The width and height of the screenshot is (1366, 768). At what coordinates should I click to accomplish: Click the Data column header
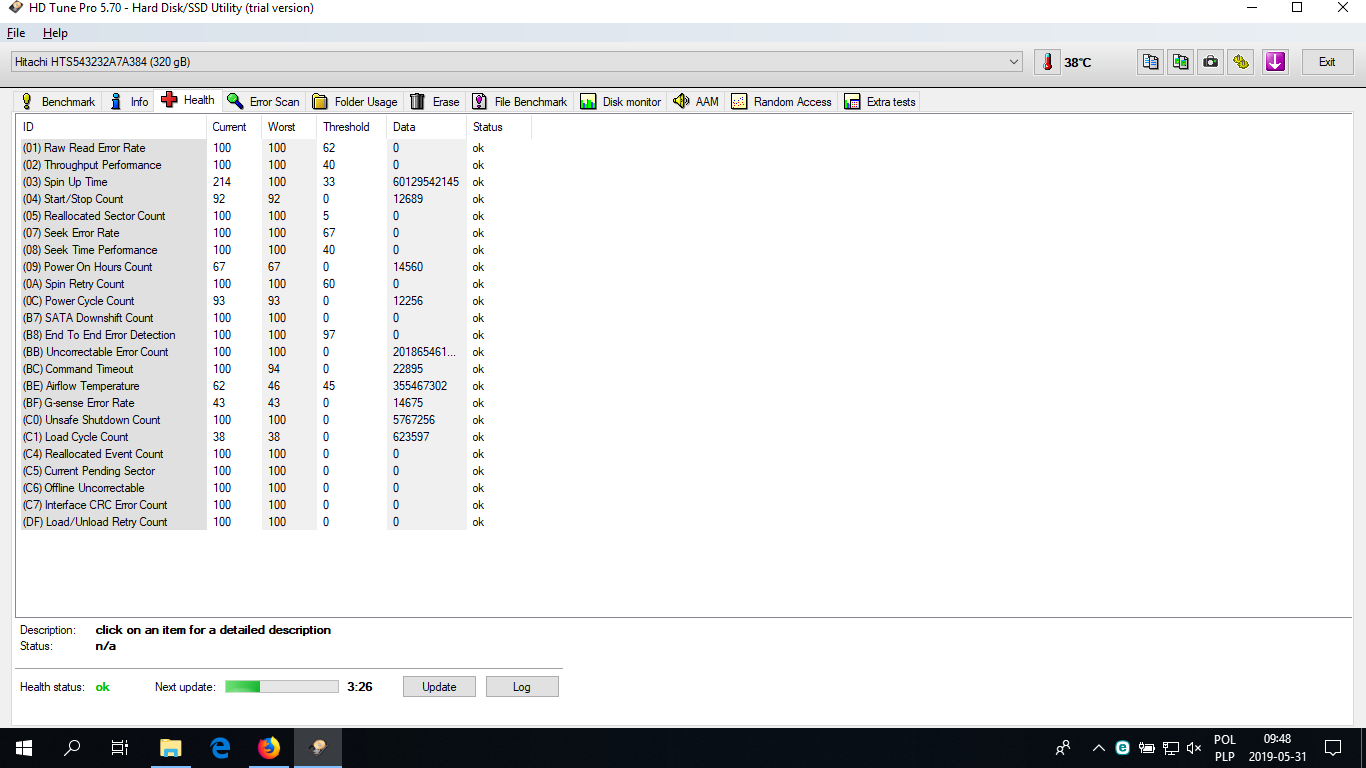426,127
